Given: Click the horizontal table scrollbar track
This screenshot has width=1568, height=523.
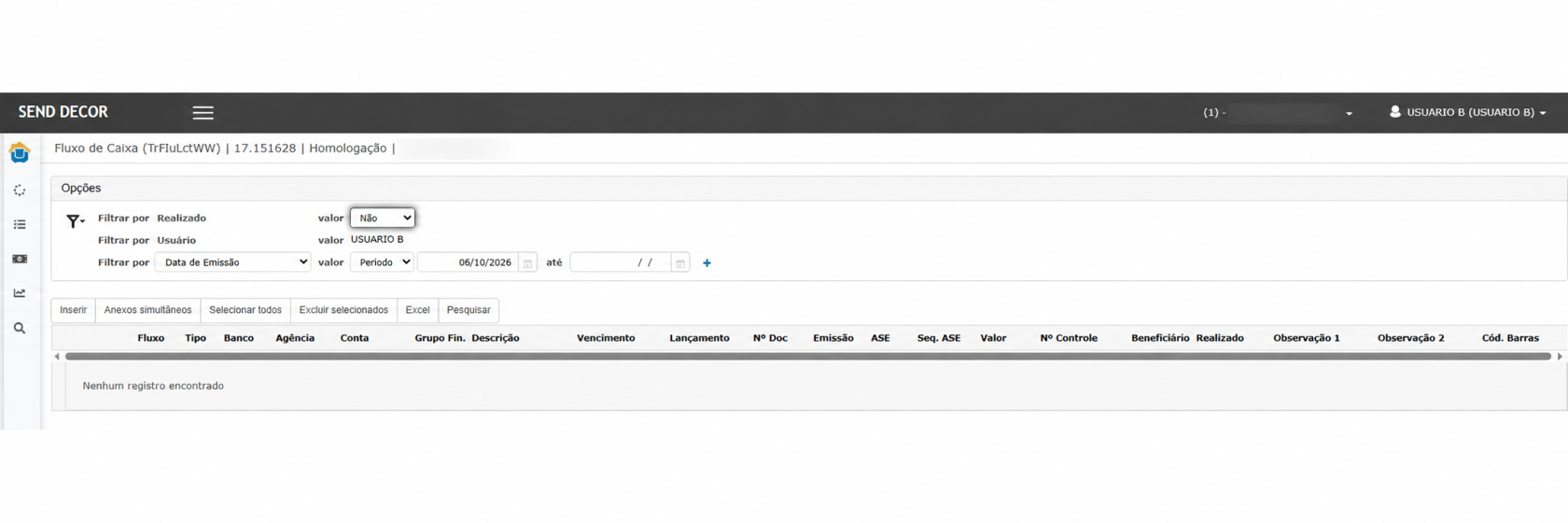Looking at the screenshot, I should (808, 357).
